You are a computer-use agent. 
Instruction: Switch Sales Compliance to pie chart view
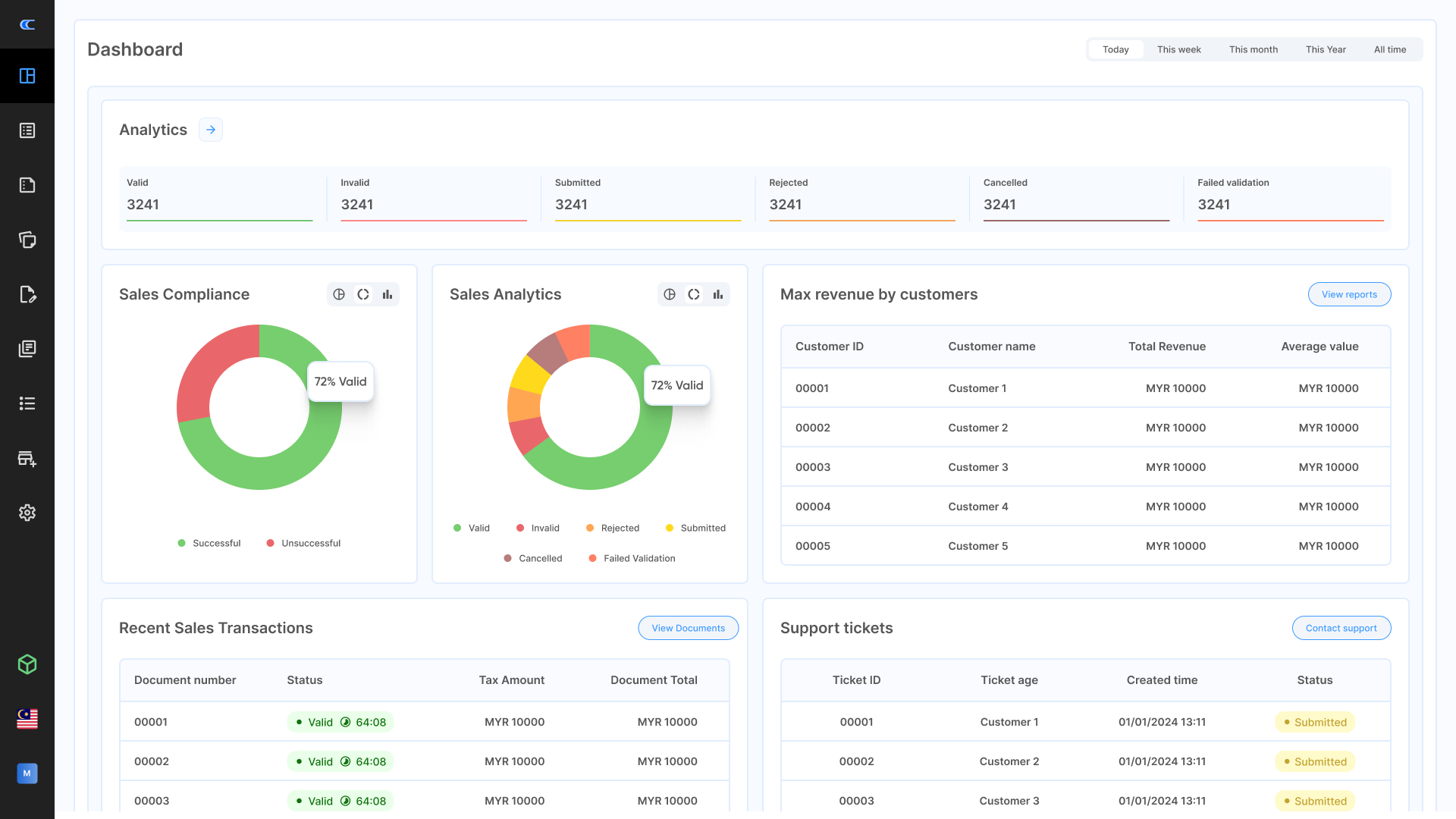coord(339,294)
